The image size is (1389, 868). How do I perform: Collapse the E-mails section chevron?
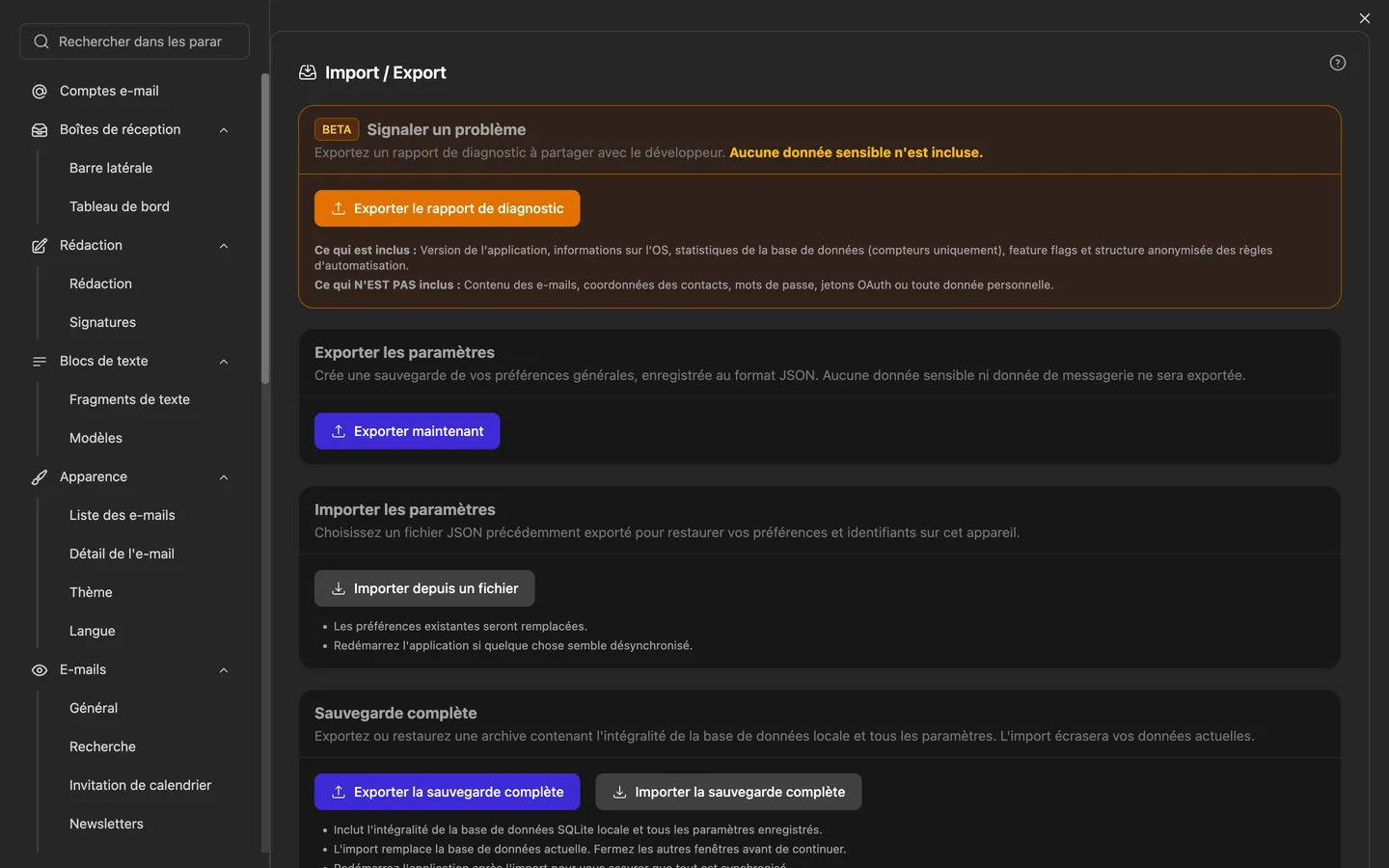coord(224,670)
